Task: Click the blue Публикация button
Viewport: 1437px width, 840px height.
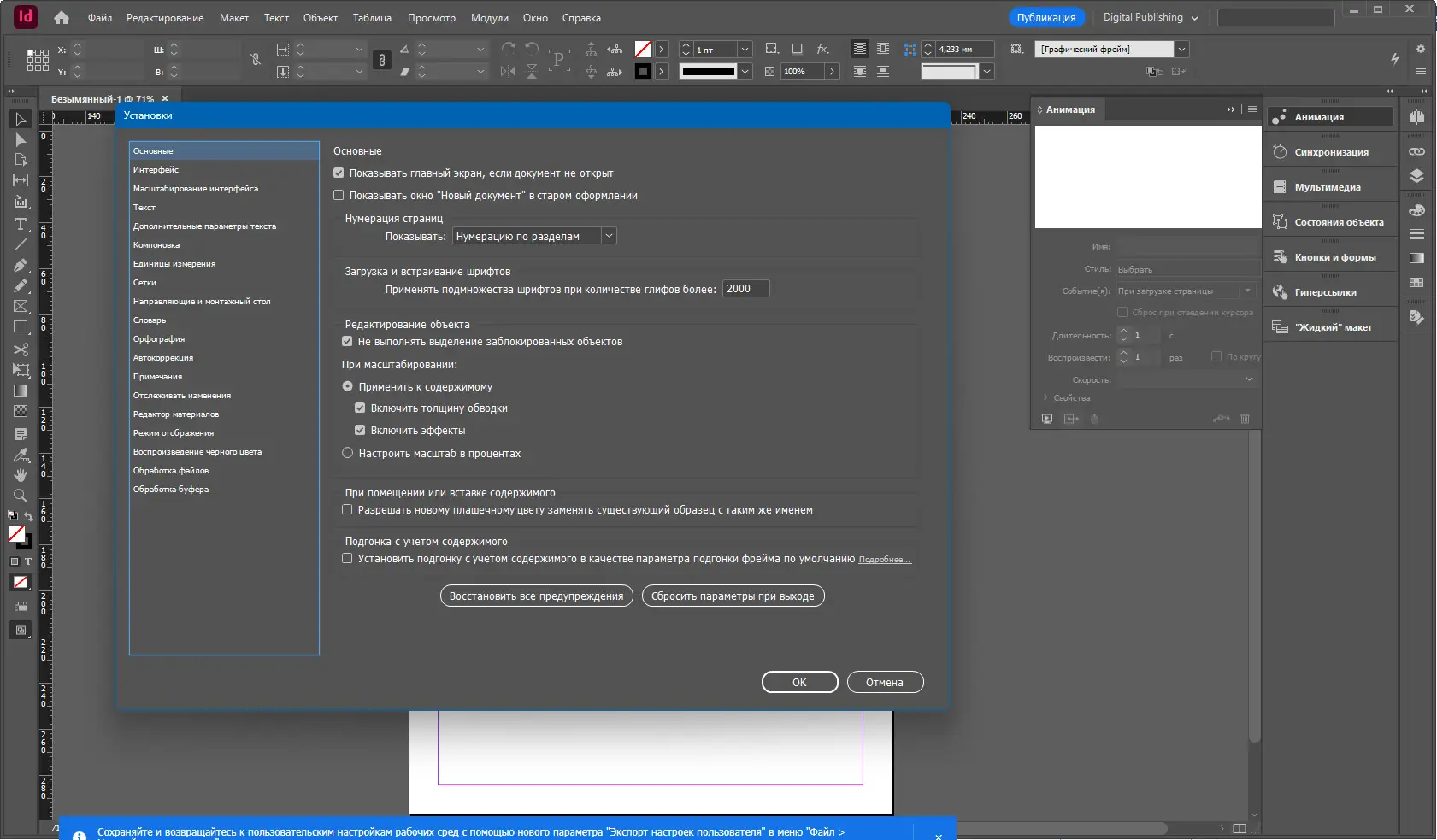Action: (x=1046, y=17)
